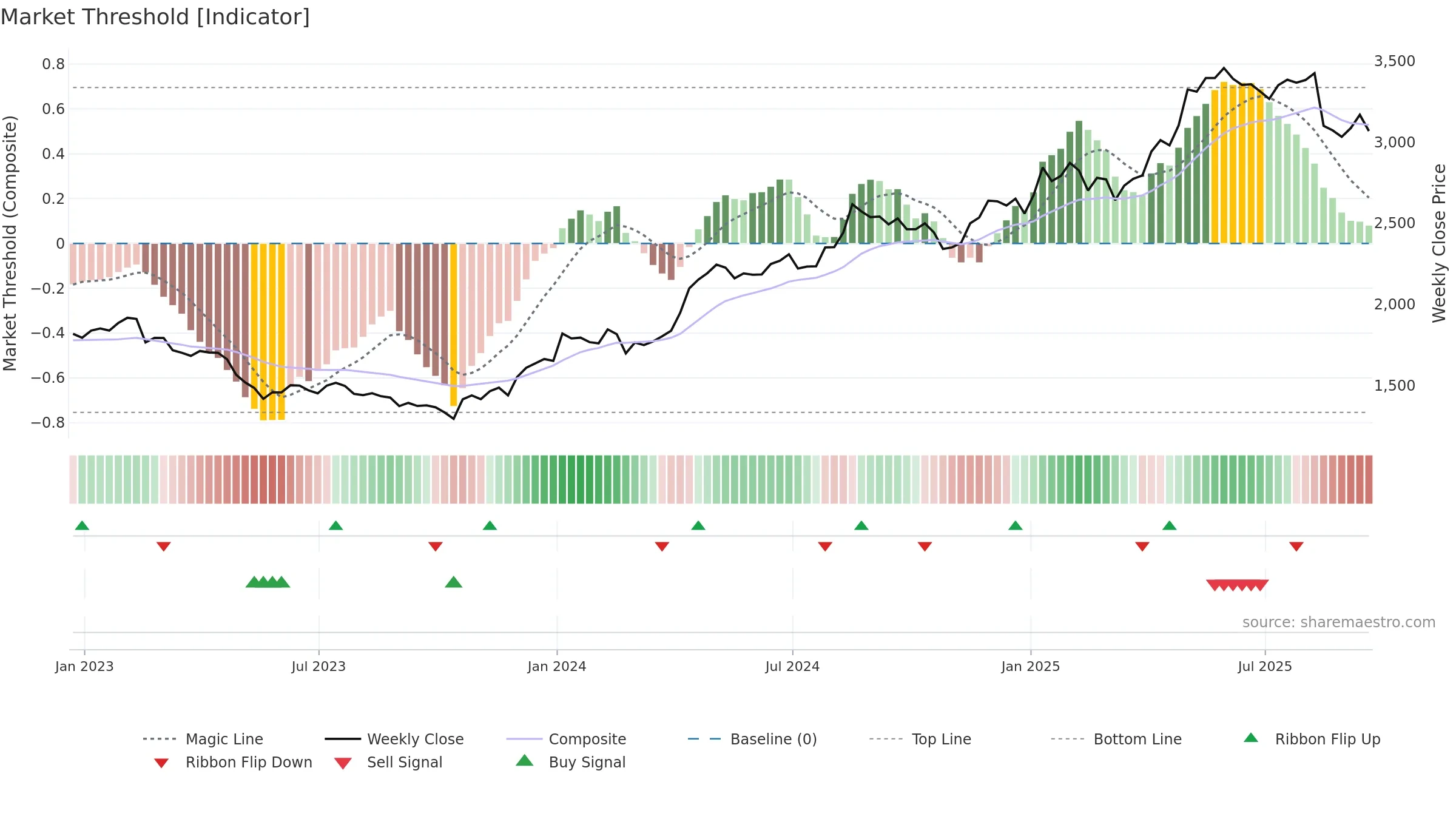The height and width of the screenshot is (819, 1456).
Task: Toggle the Ribbon Flip Down legend entry
Action: (233, 762)
